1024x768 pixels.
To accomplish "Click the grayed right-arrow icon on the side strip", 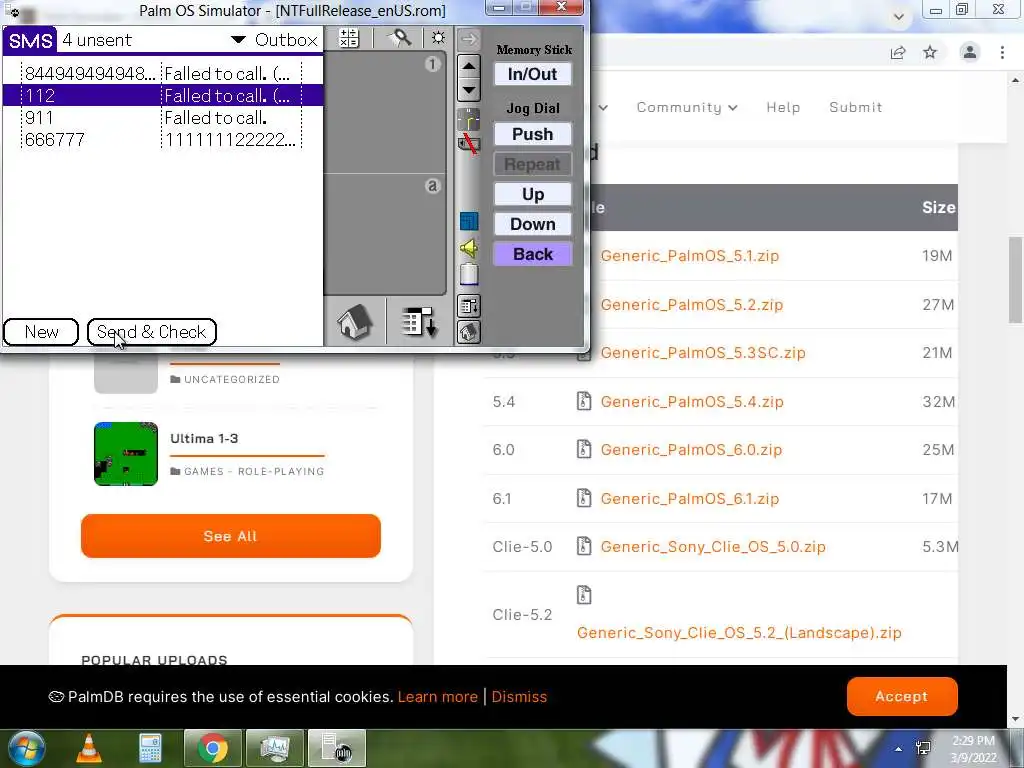I will coord(469,39).
